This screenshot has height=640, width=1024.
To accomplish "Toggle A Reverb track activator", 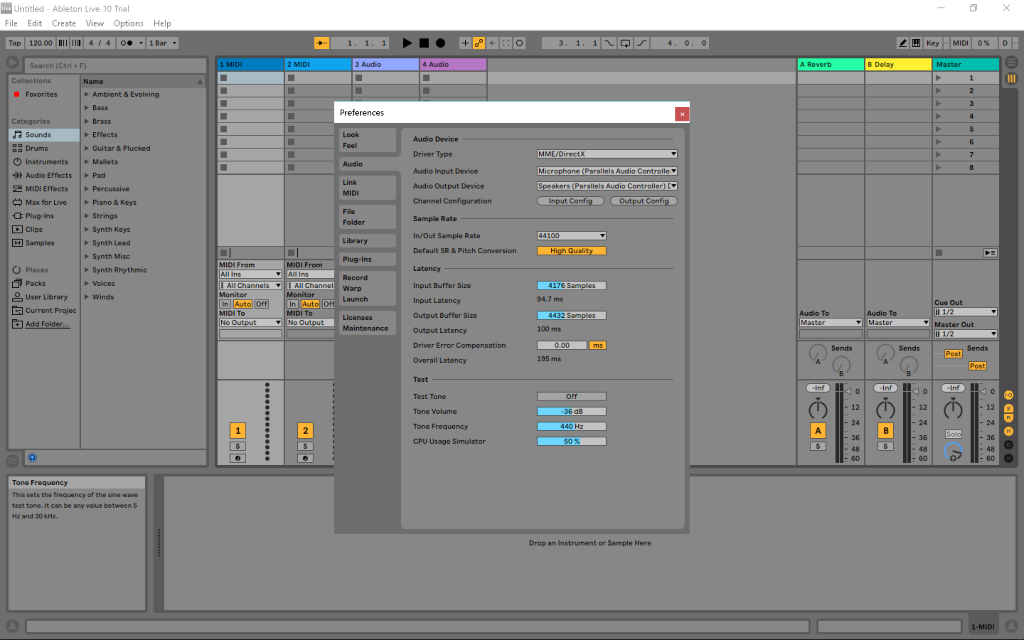I will click(818, 430).
